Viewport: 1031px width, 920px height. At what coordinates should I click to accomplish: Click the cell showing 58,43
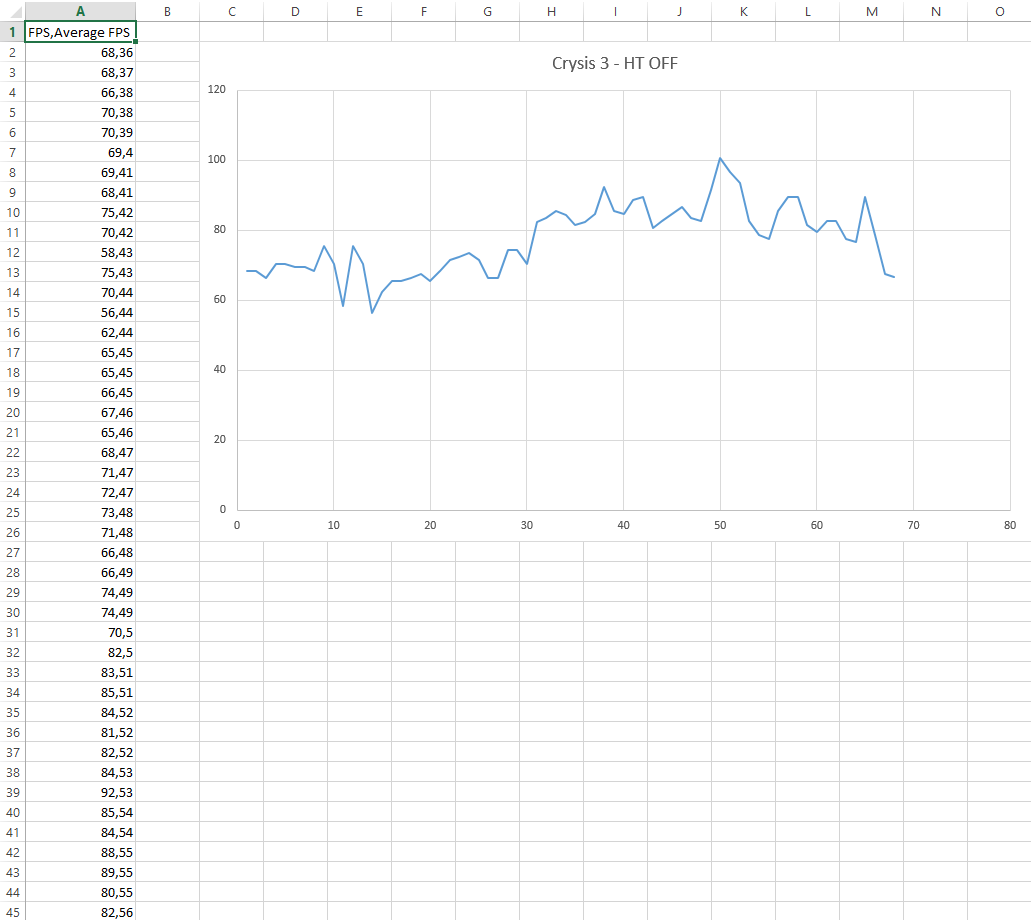[81, 252]
